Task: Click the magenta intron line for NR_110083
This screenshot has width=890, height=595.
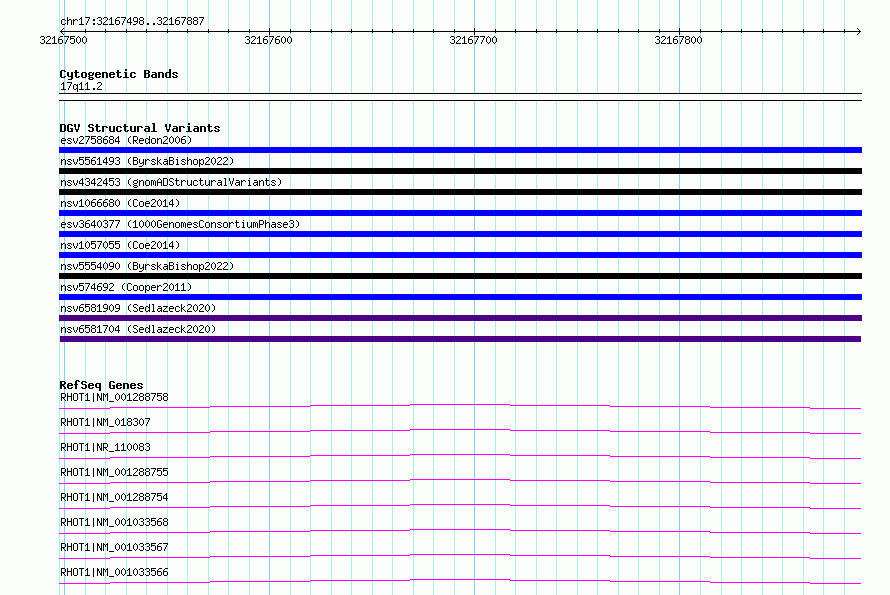Action: coord(460,455)
